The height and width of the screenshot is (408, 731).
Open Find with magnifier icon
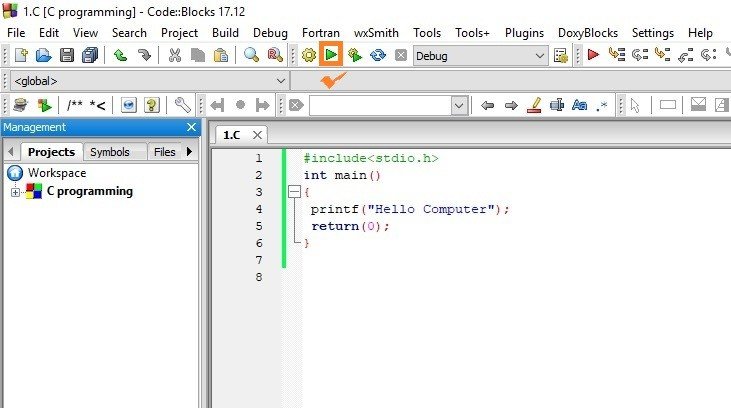[251, 55]
